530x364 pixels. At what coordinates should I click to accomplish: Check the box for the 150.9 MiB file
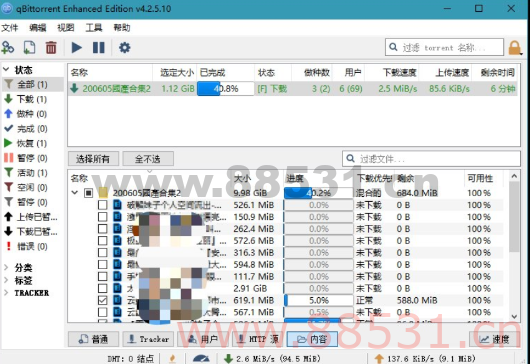(x=102, y=217)
